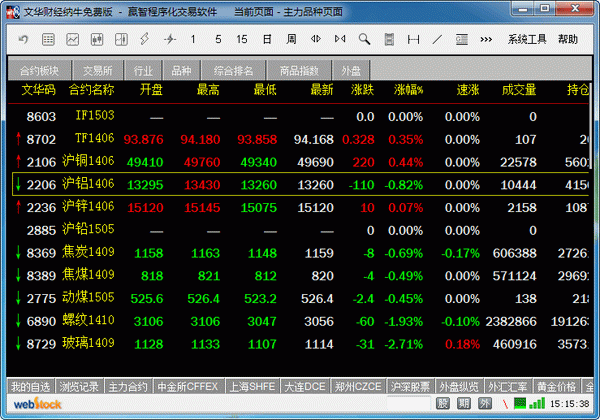Select the 焦煤1409 contract row
The width and height of the screenshot is (600, 420).
coord(300,275)
